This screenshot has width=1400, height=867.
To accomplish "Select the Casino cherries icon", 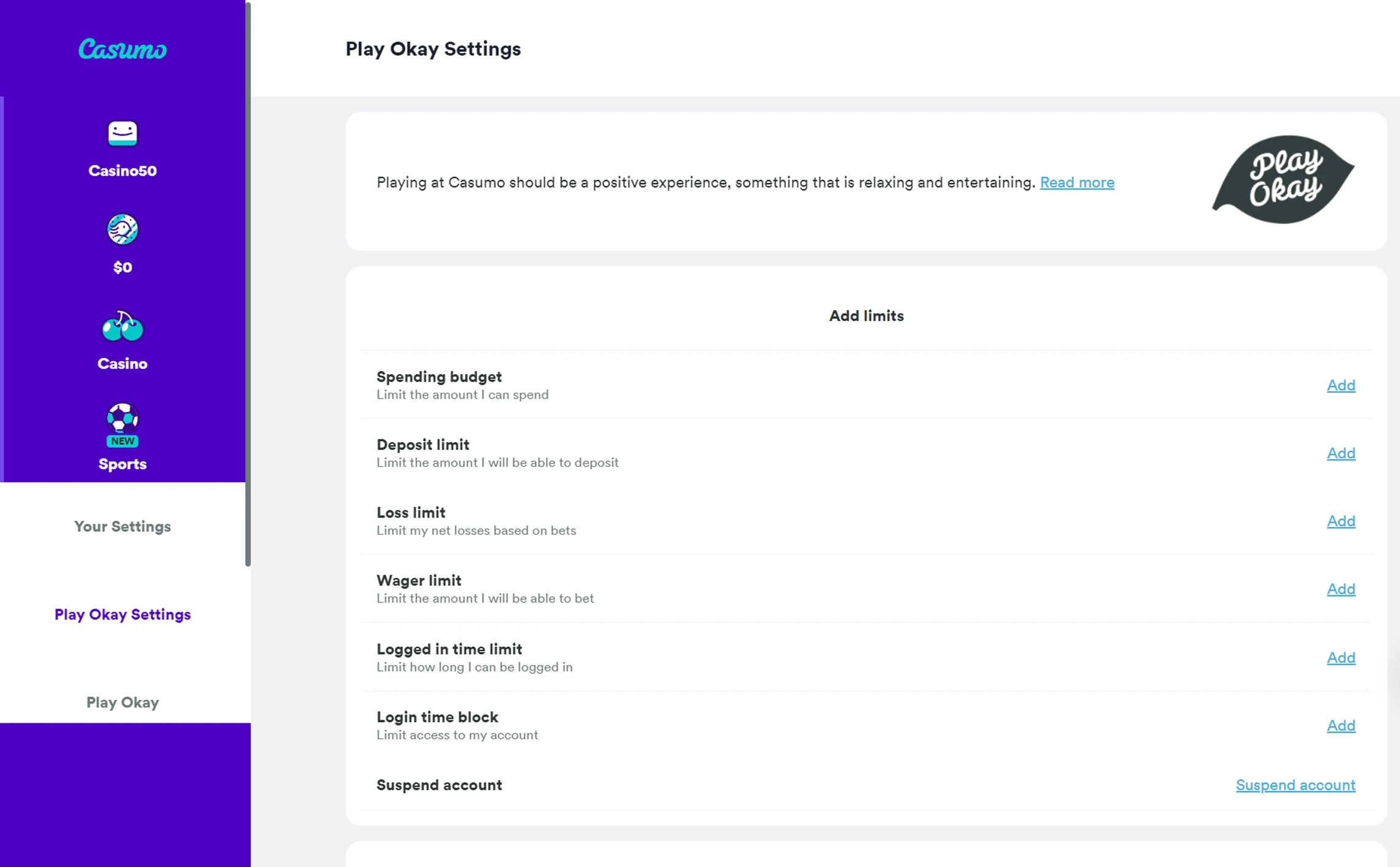I will (122, 326).
